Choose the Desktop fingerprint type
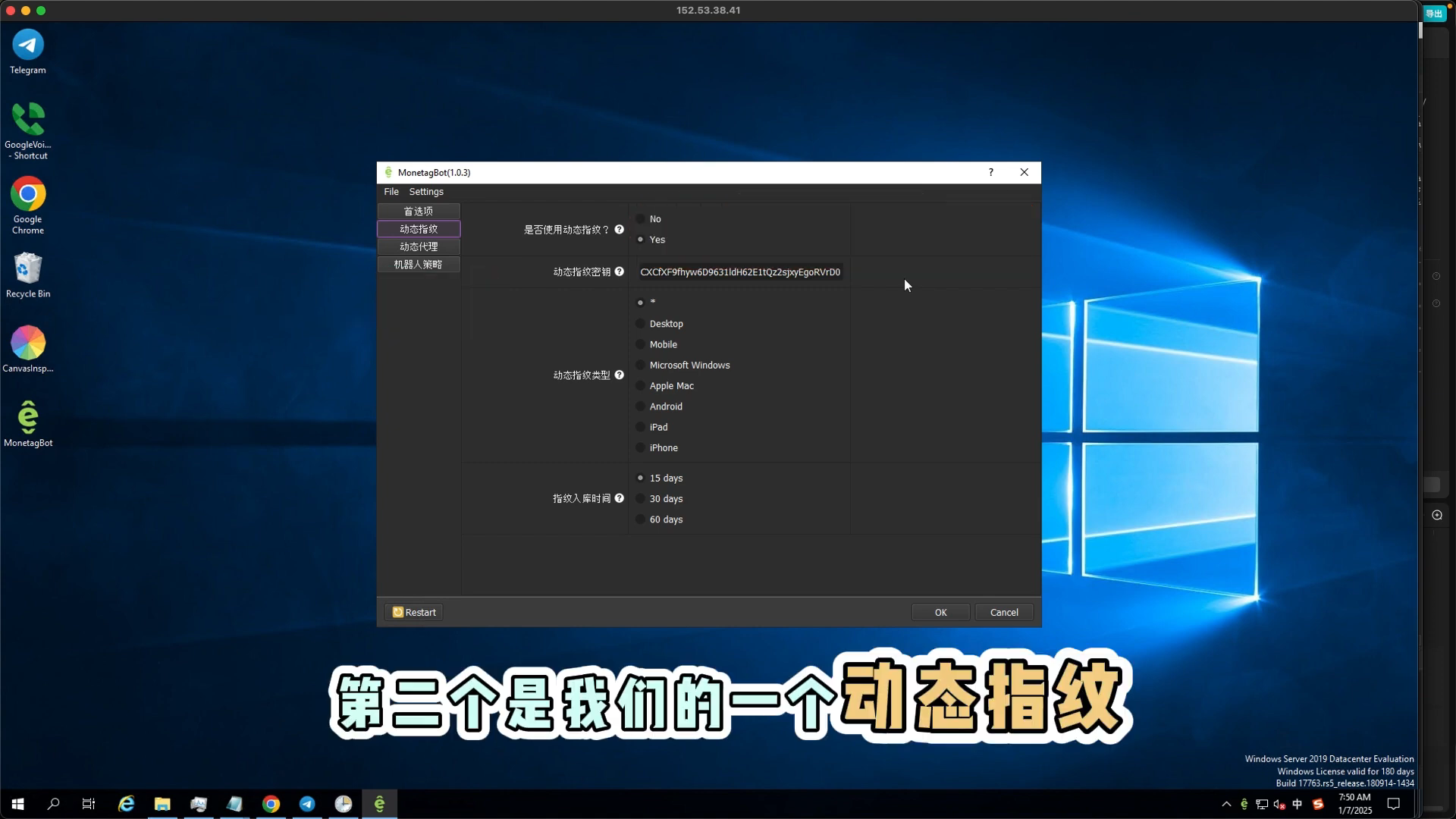1456x819 pixels. [660, 324]
